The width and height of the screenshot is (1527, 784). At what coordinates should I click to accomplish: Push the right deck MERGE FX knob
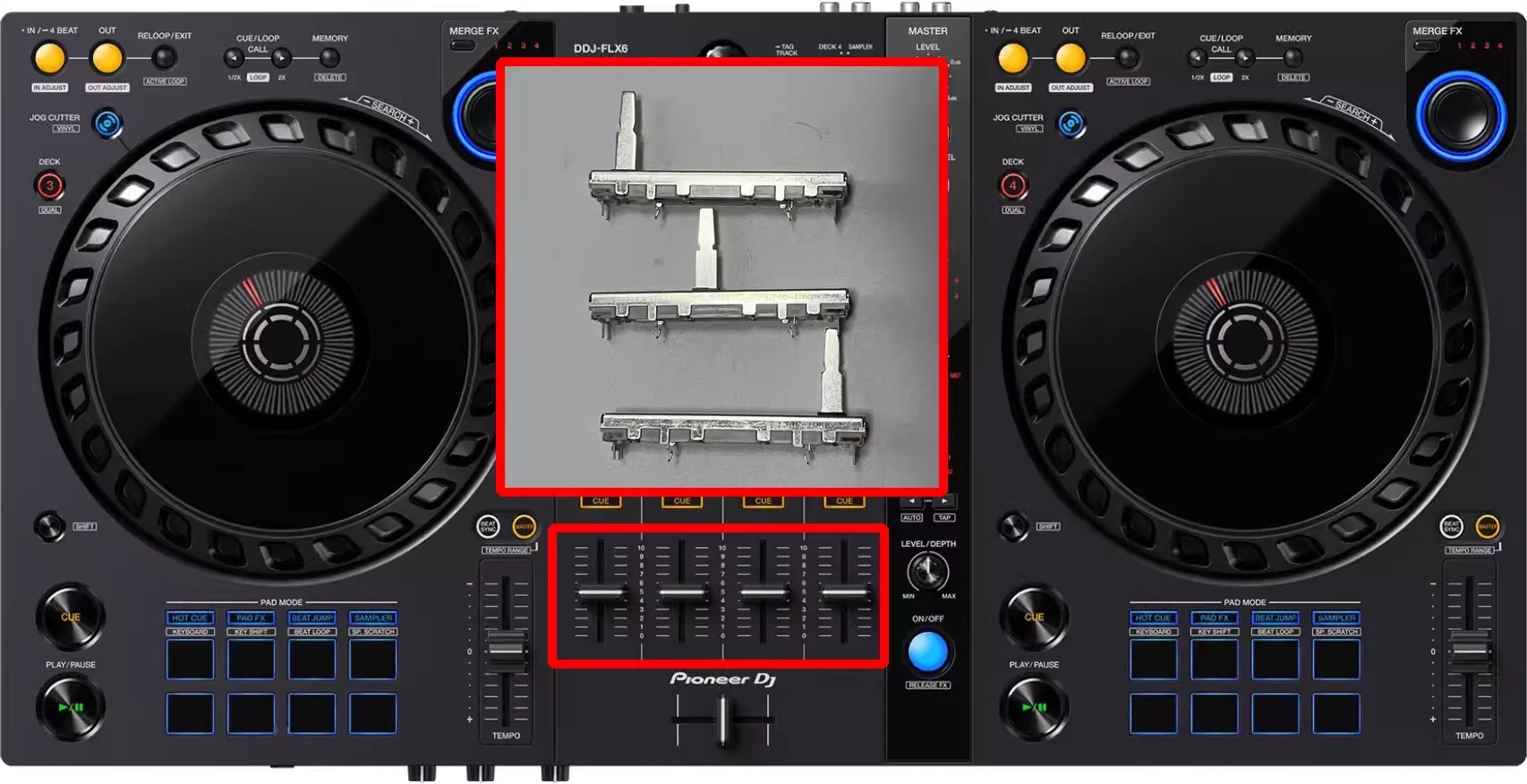pos(1461,115)
